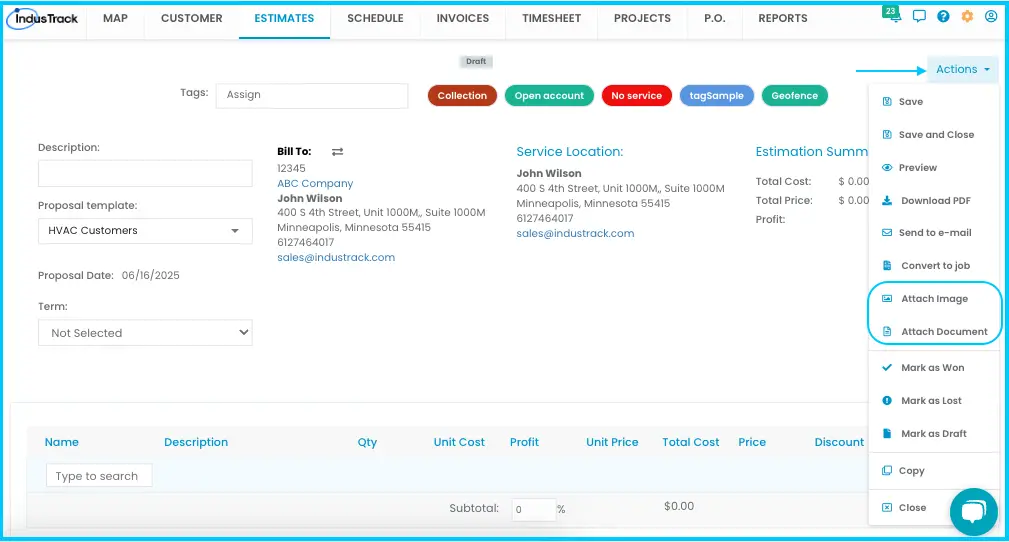This screenshot has width=1009, height=542.
Task: Click the Description text box
Action: (x=145, y=173)
